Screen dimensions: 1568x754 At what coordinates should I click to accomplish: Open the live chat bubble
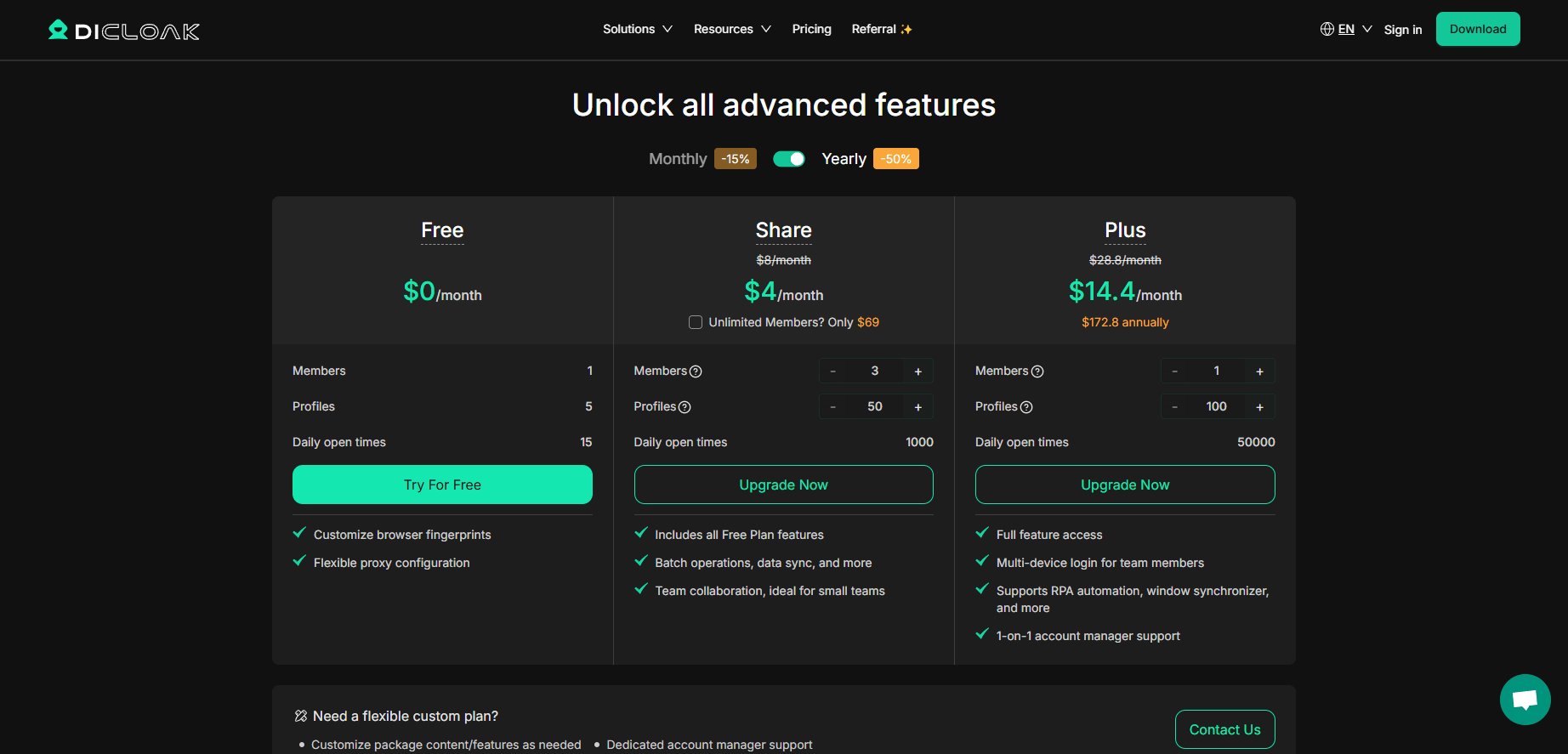(1524, 699)
